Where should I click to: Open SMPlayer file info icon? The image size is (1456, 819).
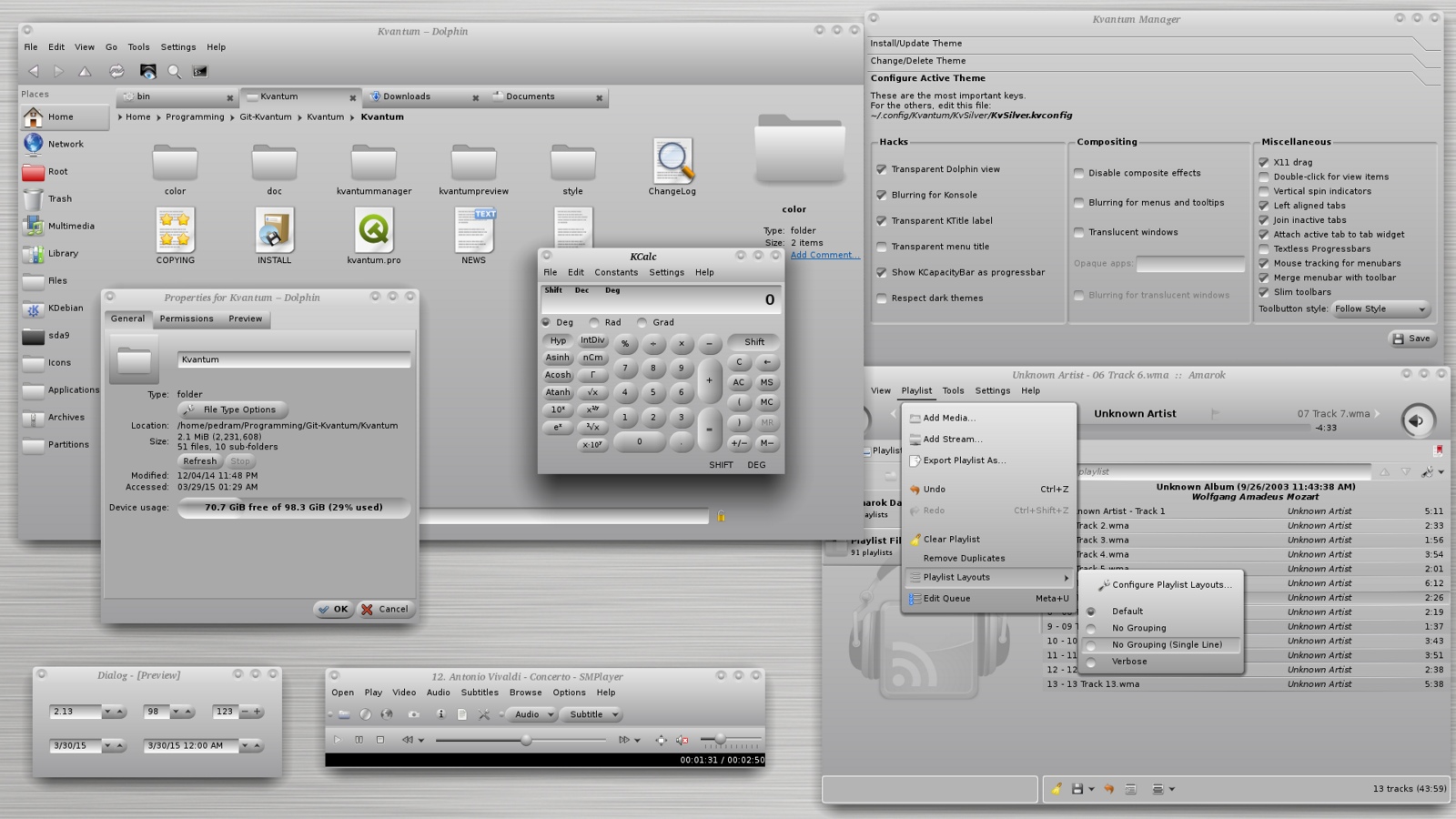point(440,714)
